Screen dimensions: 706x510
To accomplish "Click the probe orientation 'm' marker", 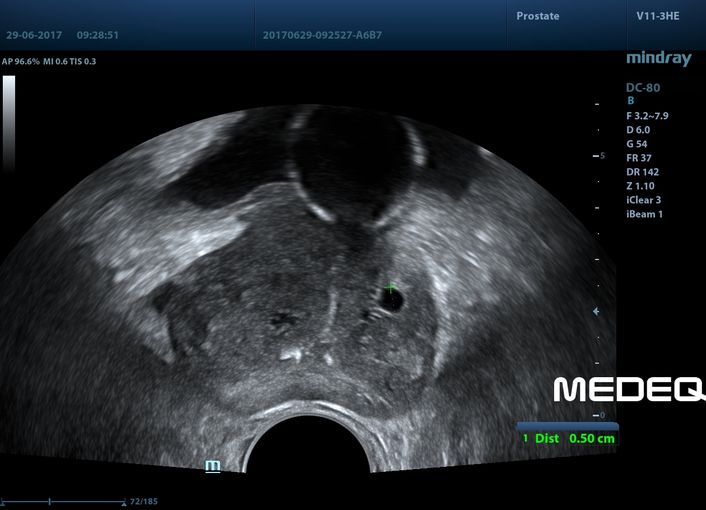I will pyautogui.click(x=212, y=466).
